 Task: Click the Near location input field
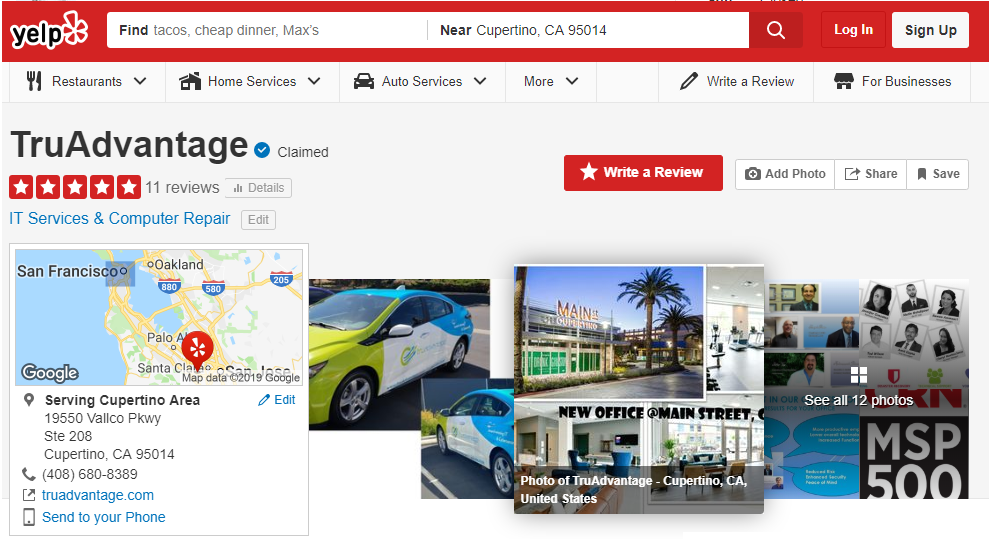tap(589, 30)
